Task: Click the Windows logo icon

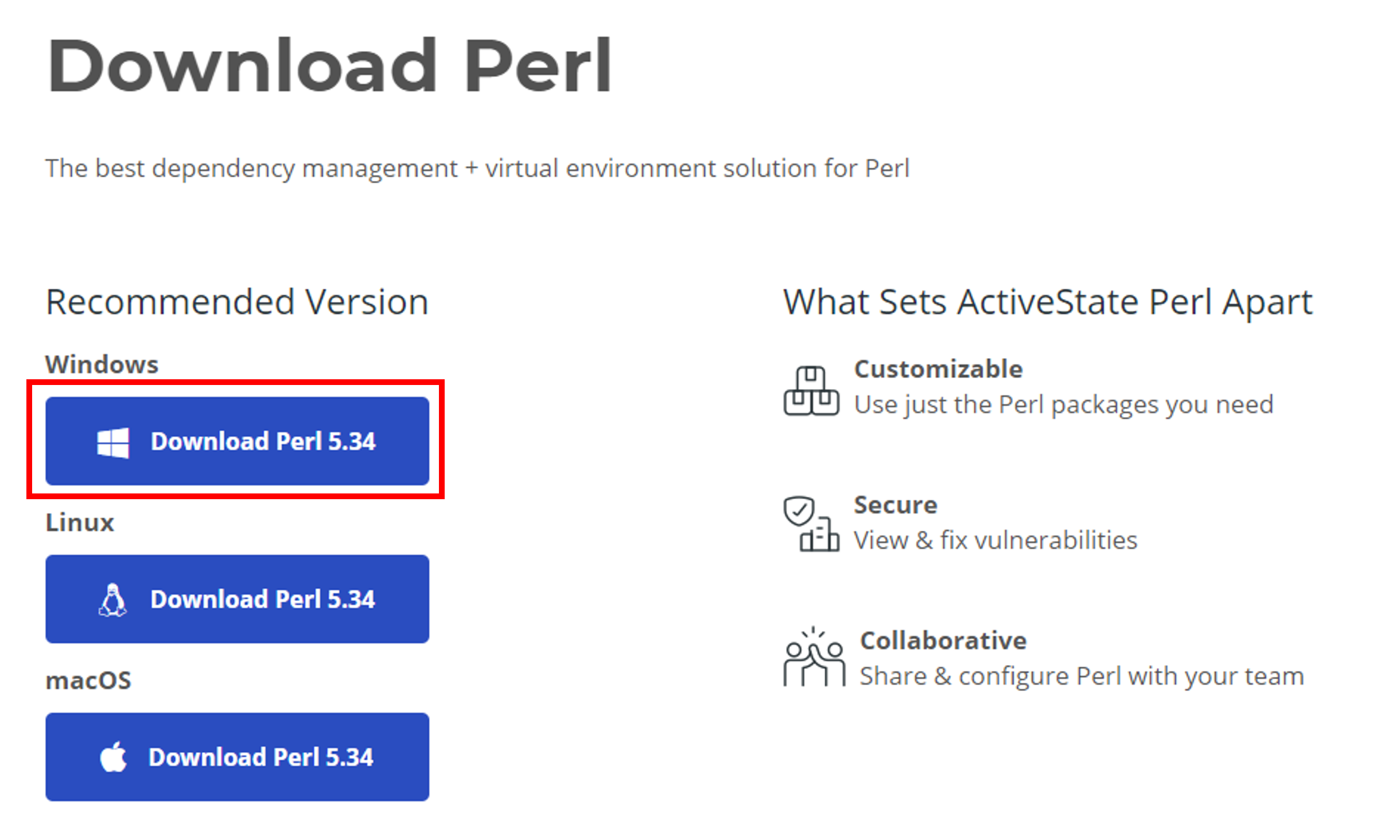Action: click(x=113, y=442)
